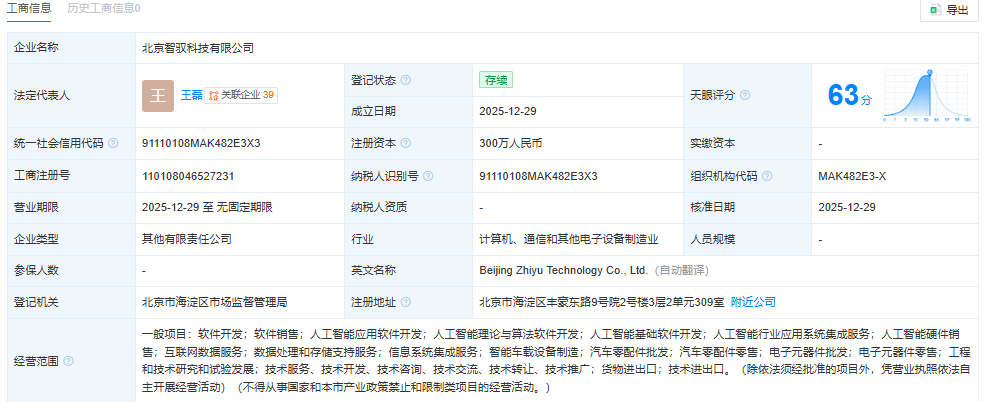Click the 自动翻译 label
Image resolution: width=985 pixels, height=402 pixels.
[x=681, y=270]
